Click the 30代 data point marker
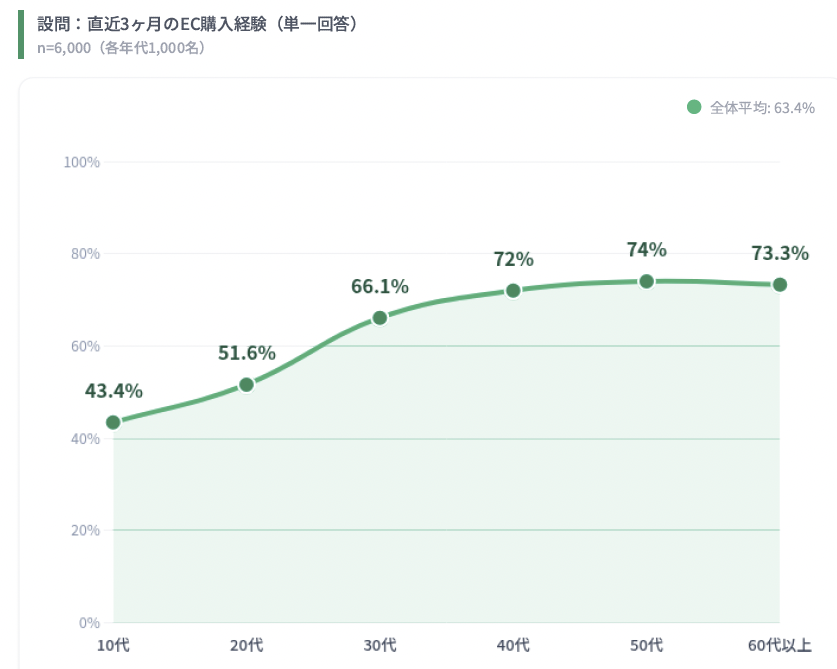 click(380, 318)
